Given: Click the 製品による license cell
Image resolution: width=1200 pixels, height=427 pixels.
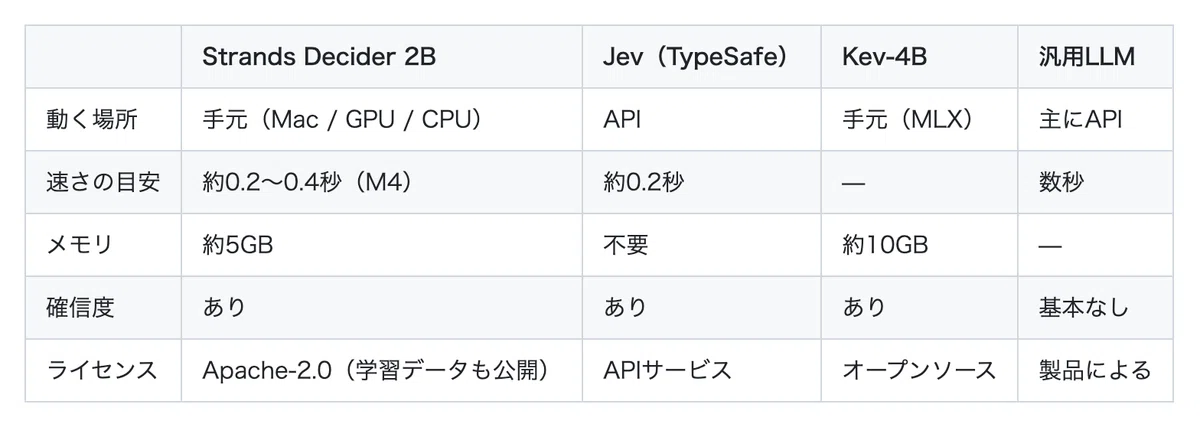Looking at the screenshot, I should [1096, 370].
